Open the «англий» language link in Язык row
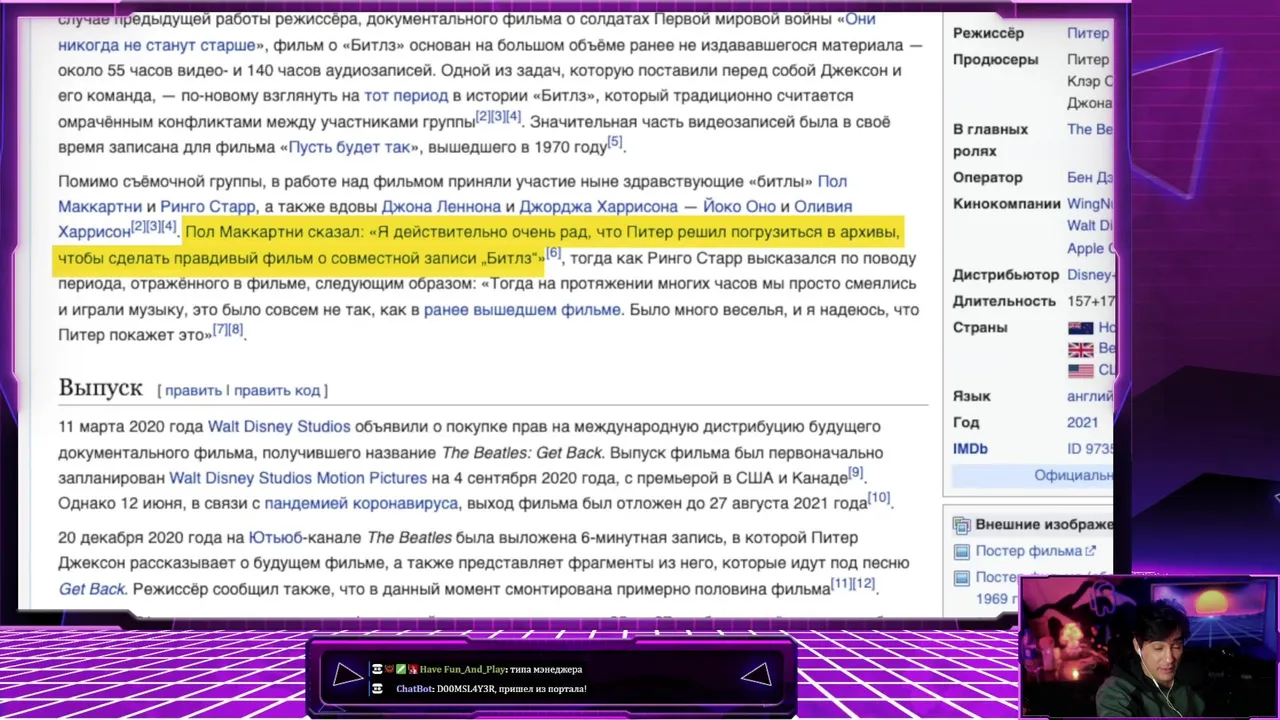The width and height of the screenshot is (1280, 720). click(1090, 397)
